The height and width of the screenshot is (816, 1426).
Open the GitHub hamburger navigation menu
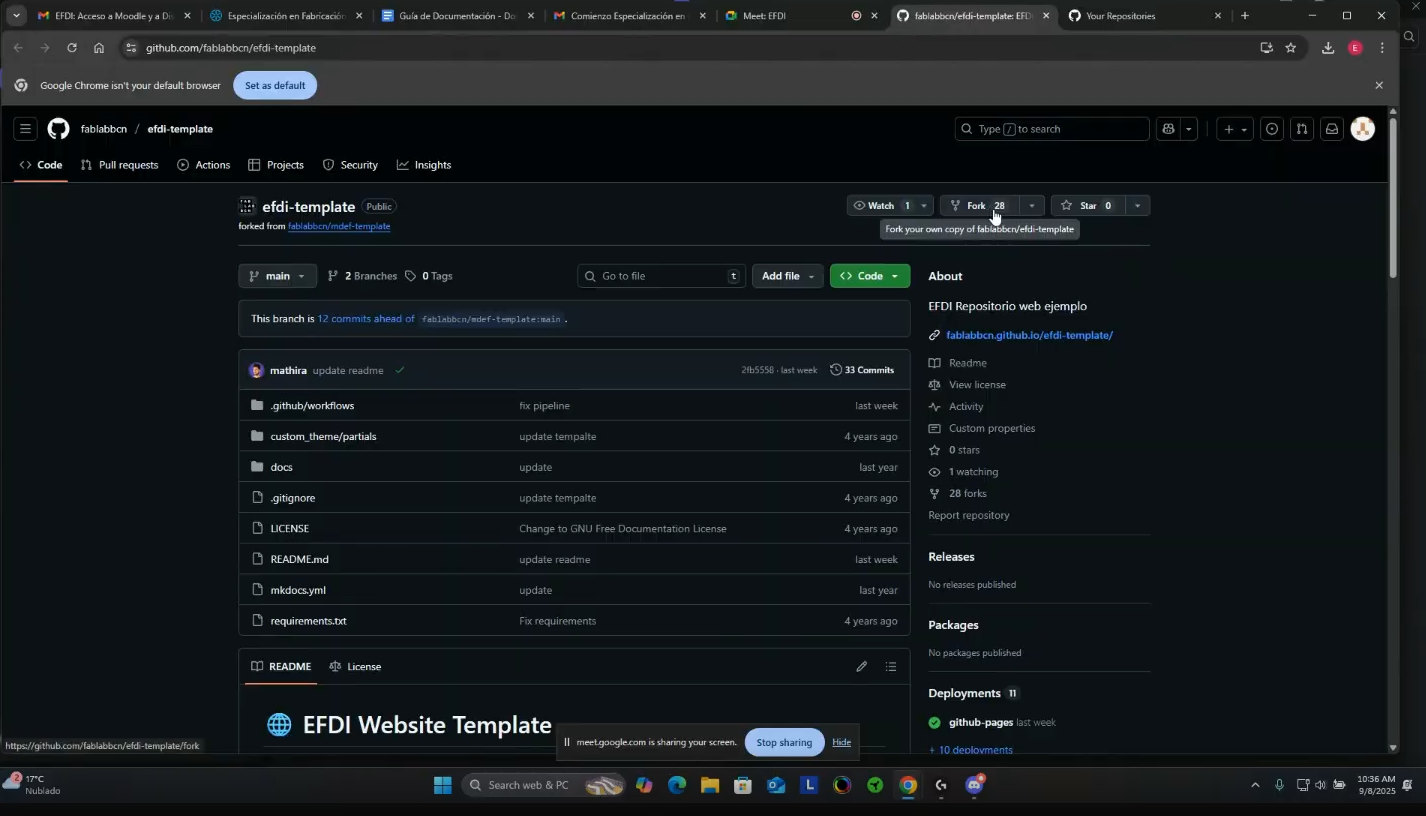pyautogui.click(x=25, y=129)
